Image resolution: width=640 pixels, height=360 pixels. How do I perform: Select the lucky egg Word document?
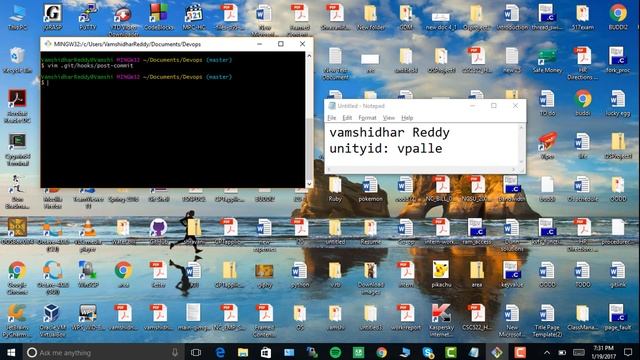point(618,103)
